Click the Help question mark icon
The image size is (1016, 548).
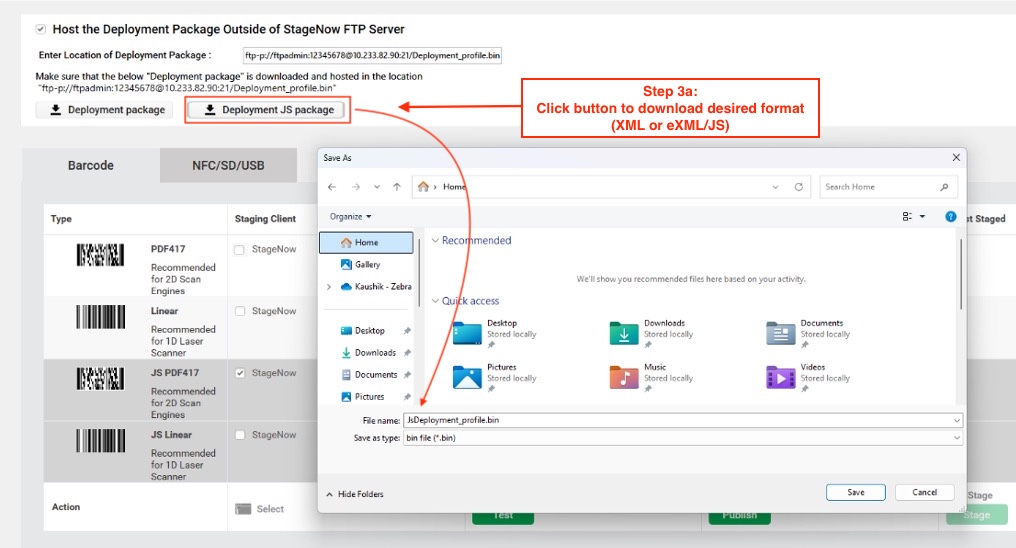[x=950, y=216]
